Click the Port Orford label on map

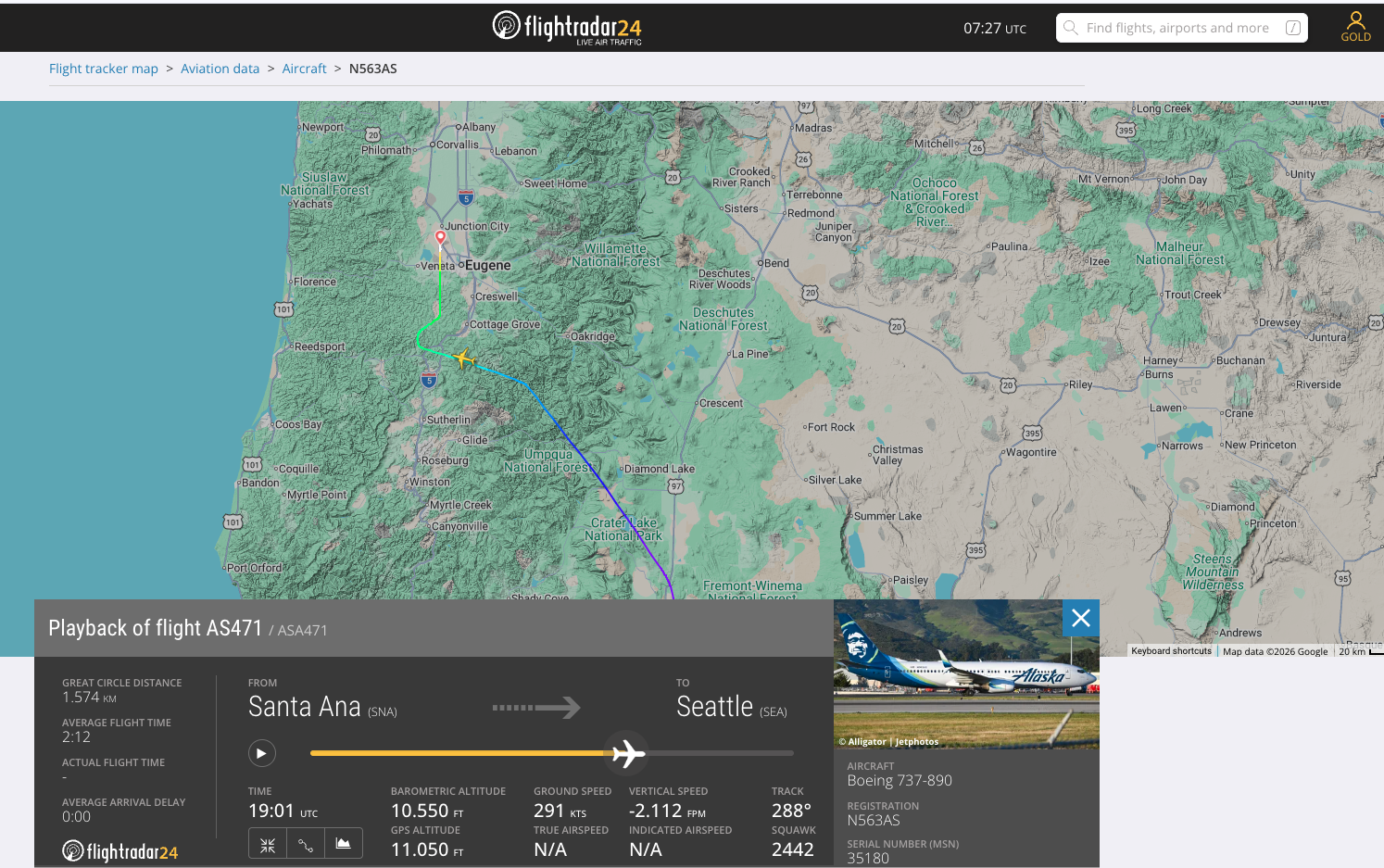tap(255, 568)
